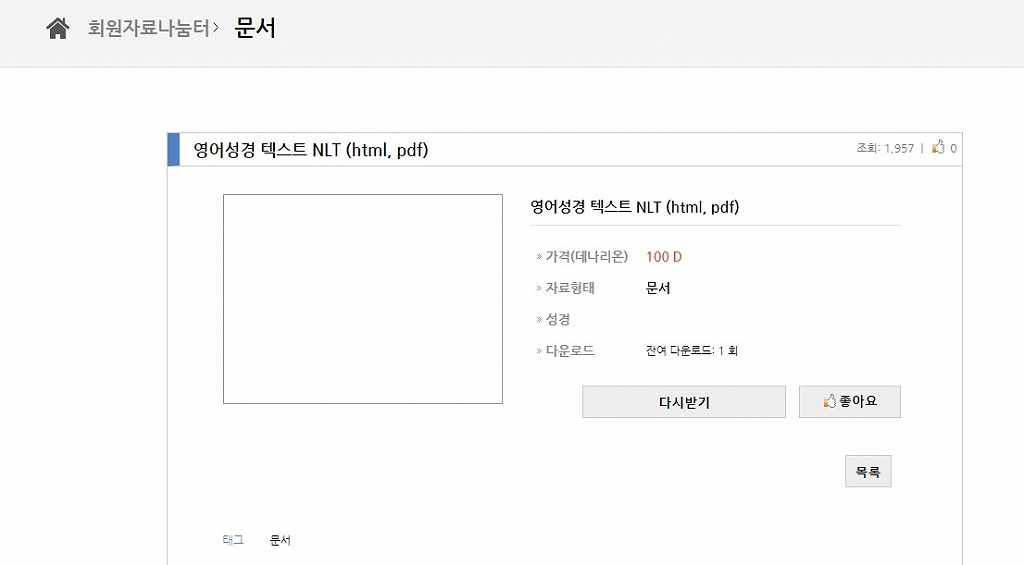
Task: Click the 가격(데나리온) label
Action: coord(586,257)
